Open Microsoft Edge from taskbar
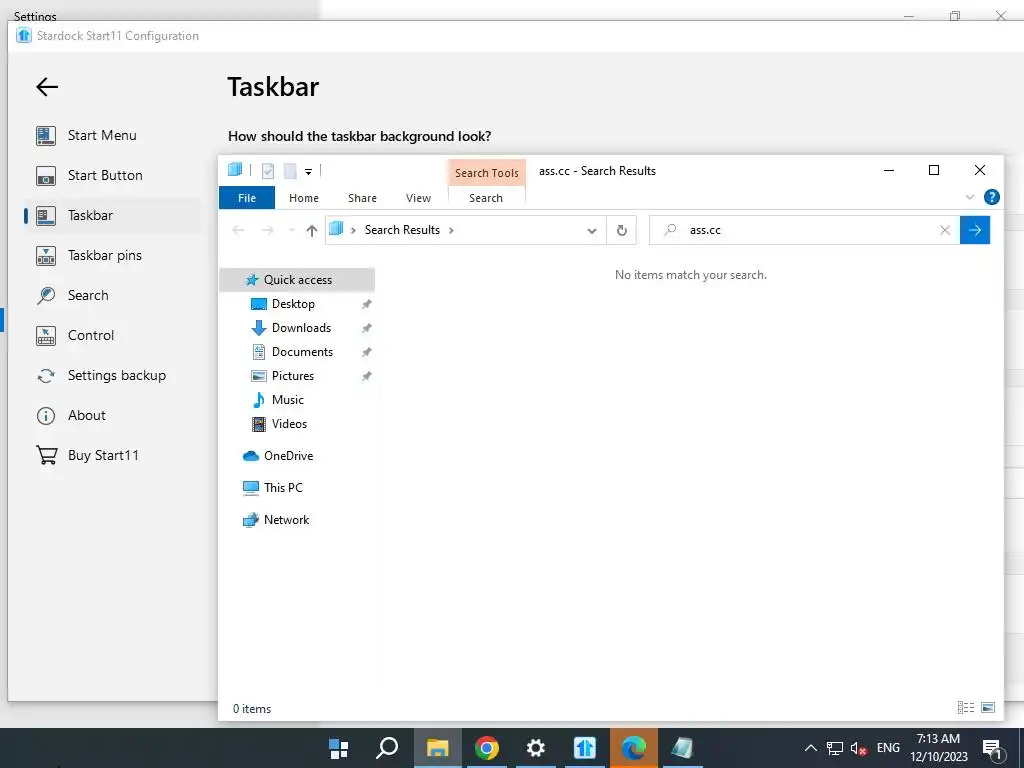 tap(633, 748)
